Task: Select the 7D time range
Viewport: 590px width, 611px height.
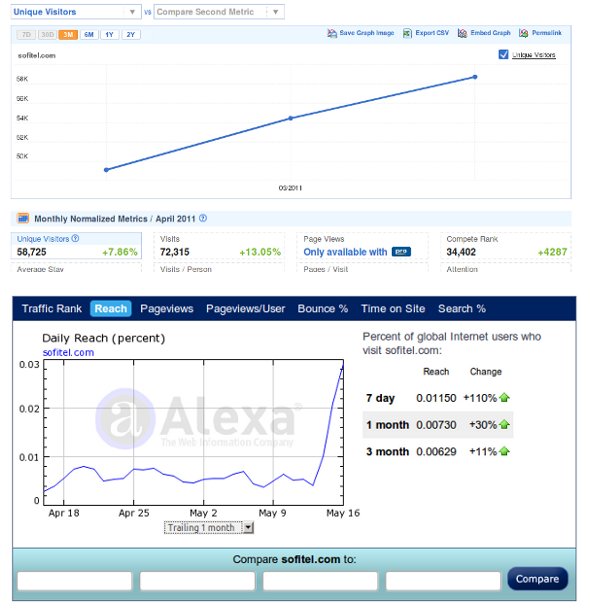Action: [26, 35]
